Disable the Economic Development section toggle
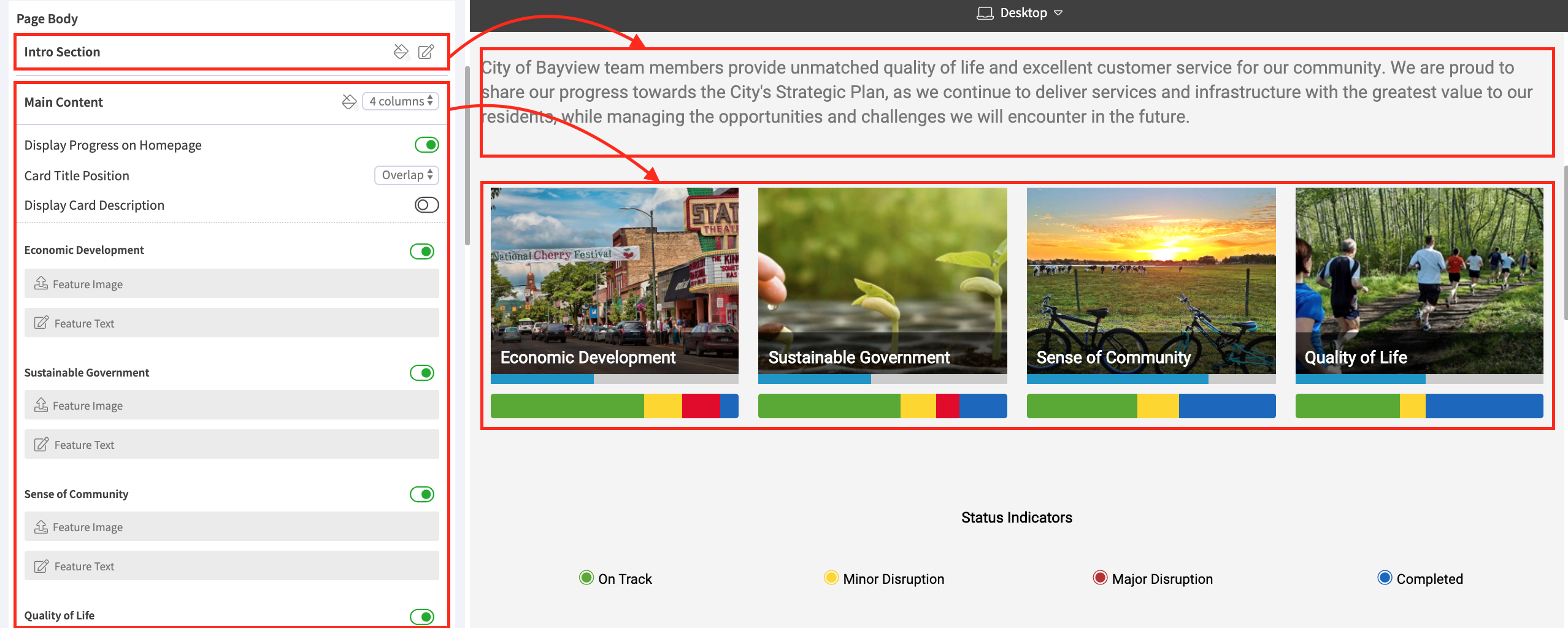This screenshot has height=628, width=1568. point(422,251)
